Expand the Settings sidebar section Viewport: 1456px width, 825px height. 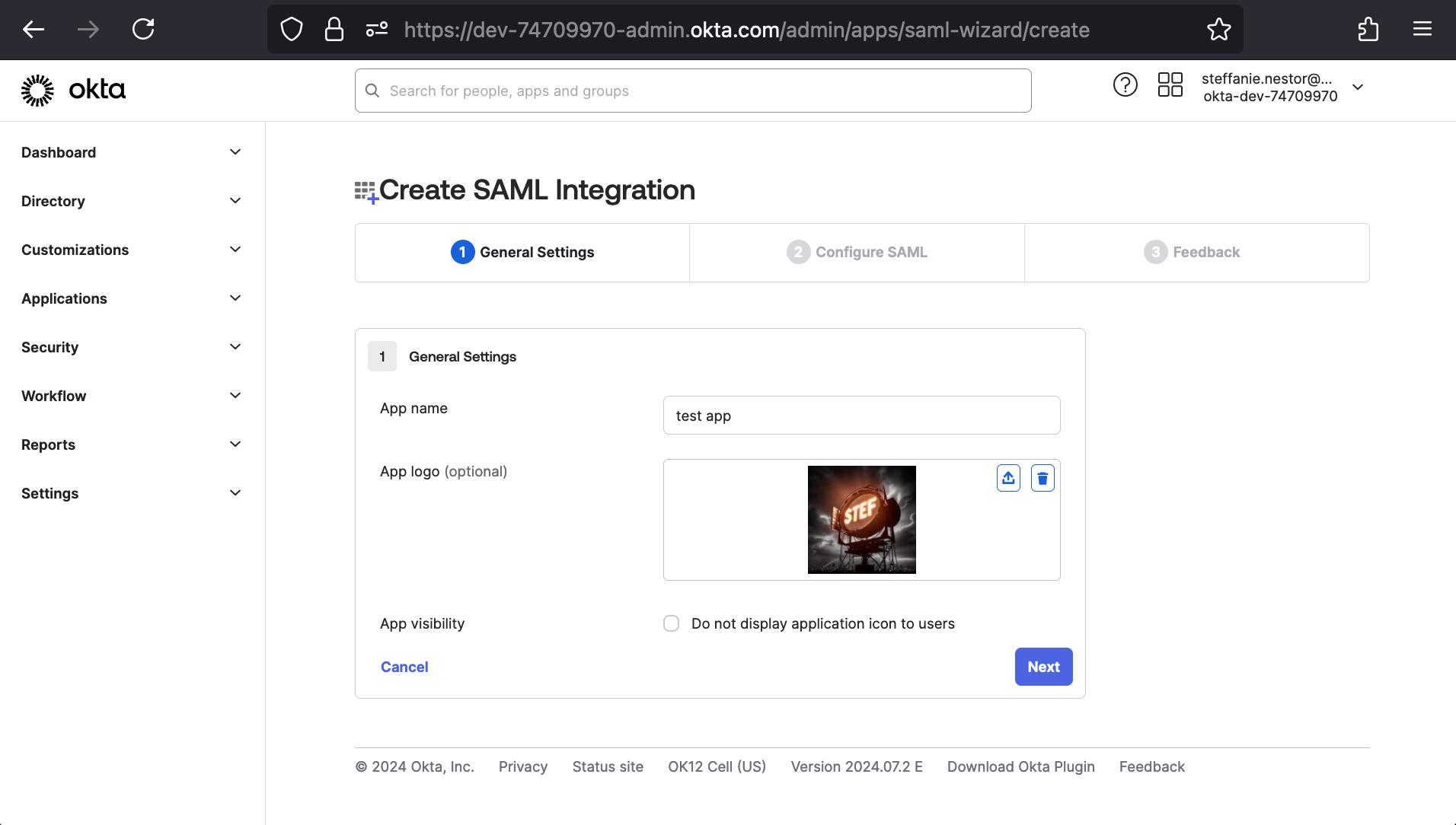click(x=133, y=493)
